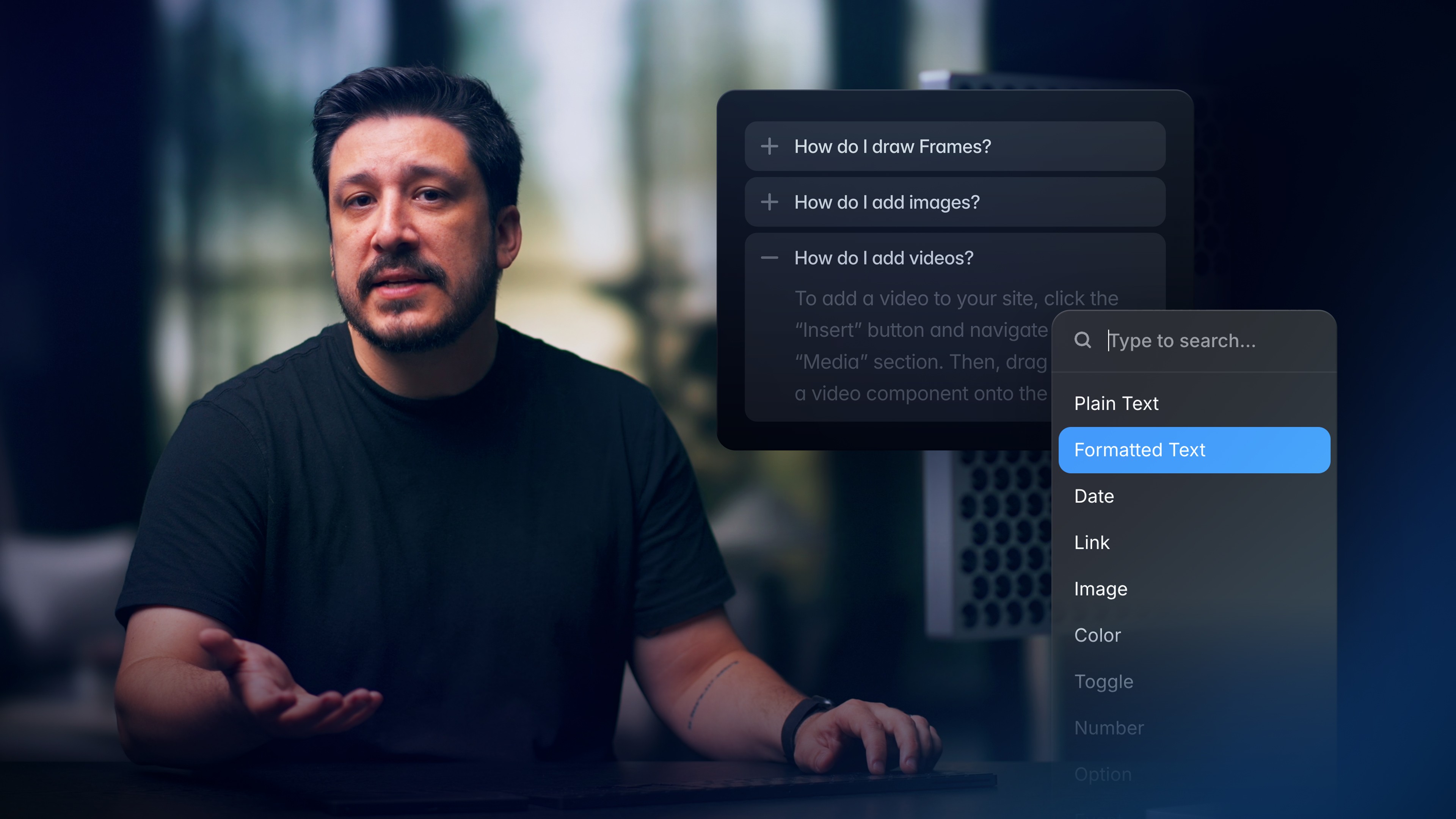This screenshot has width=1456, height=819.
Task: Select Plain Text from the list
Action: (1116, 403)
